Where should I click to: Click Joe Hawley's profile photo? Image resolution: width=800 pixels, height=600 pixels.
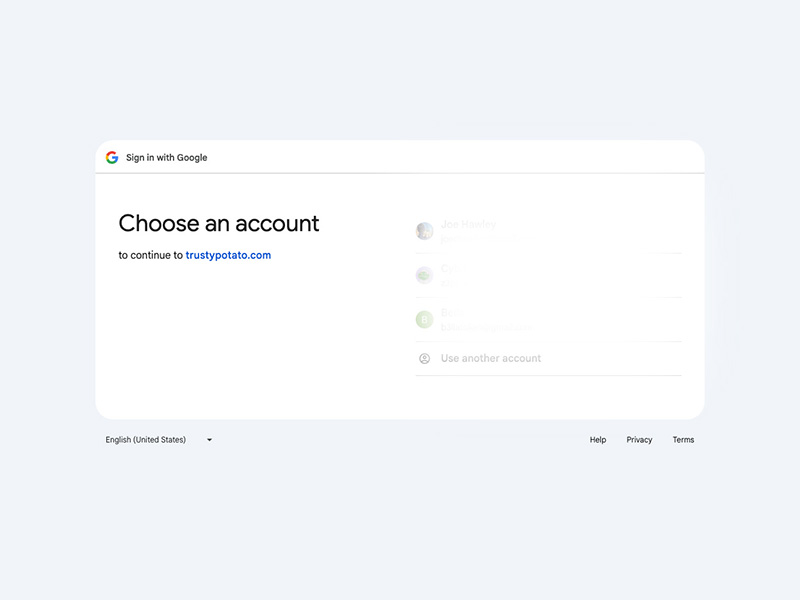(x=424, y=231)
